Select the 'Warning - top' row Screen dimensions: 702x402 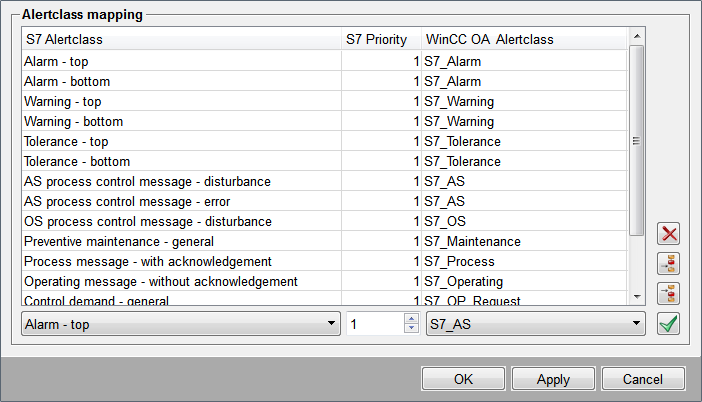pos(325,101)
